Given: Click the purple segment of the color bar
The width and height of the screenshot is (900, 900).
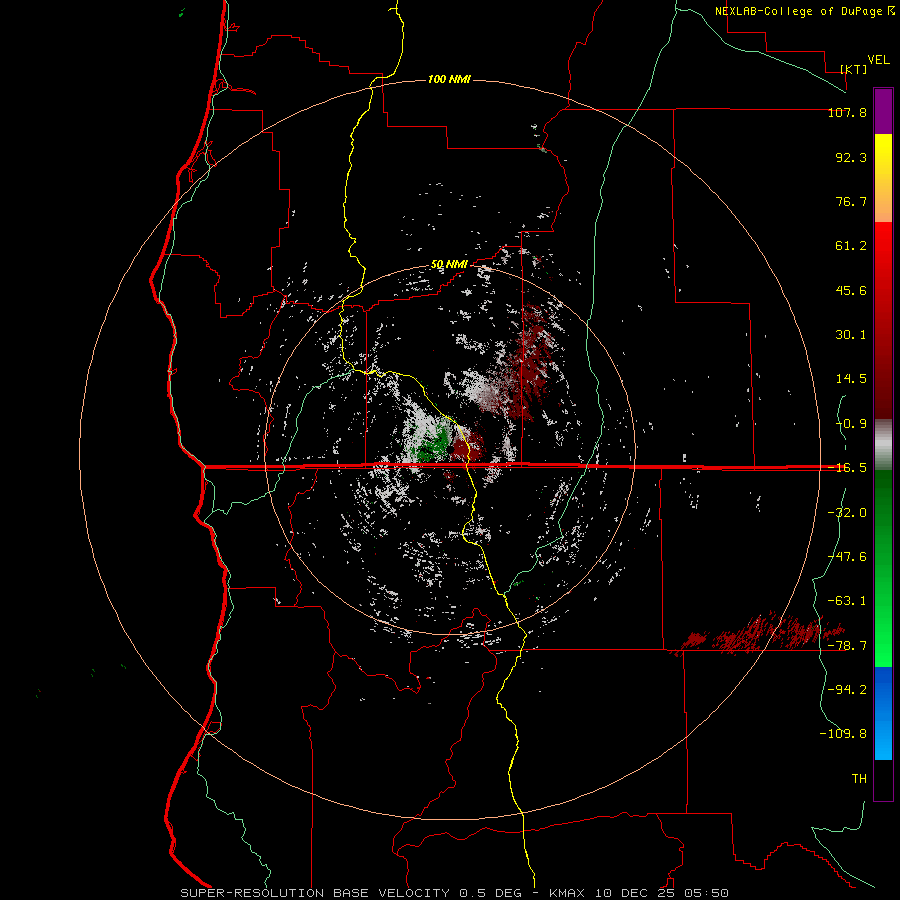Looking at the screenshot, I should pos(883,111).
